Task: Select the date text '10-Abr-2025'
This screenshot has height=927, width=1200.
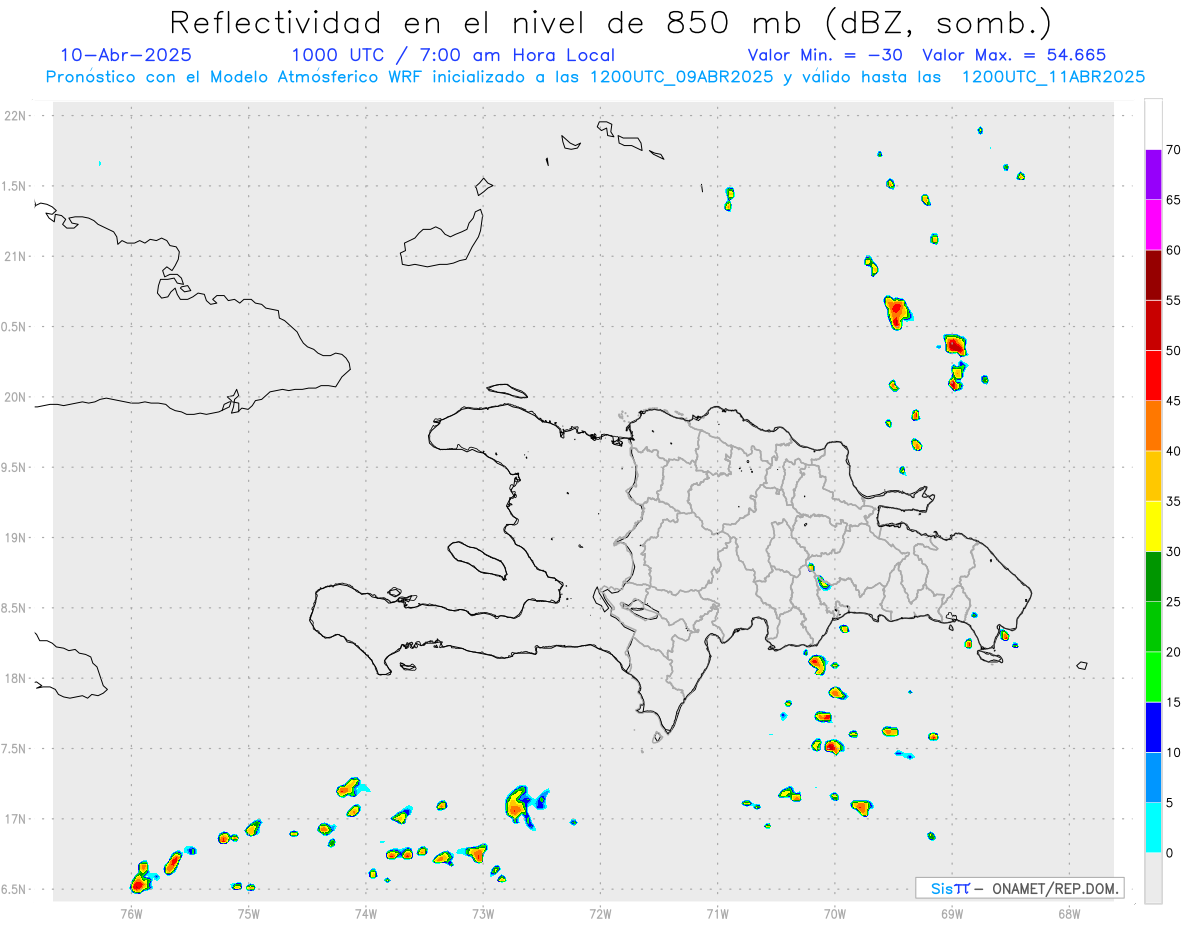Action: click(x=126, y=55)
